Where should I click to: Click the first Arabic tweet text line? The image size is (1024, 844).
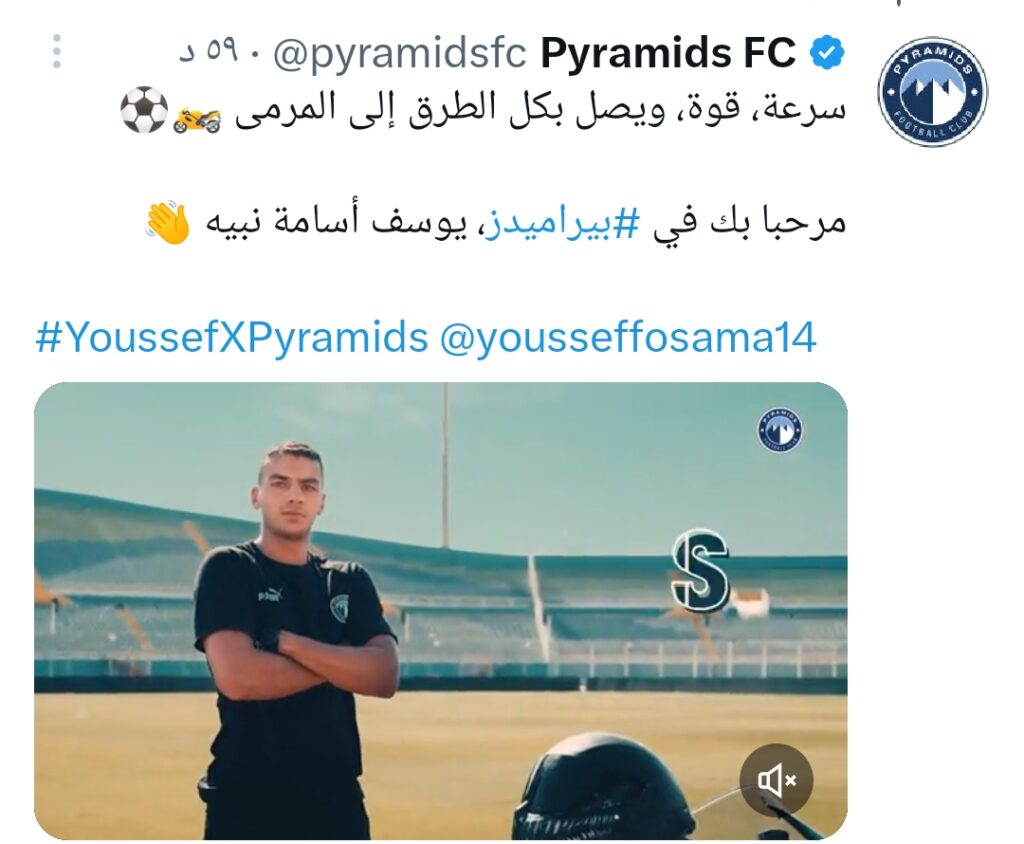[x=483, y=109]
